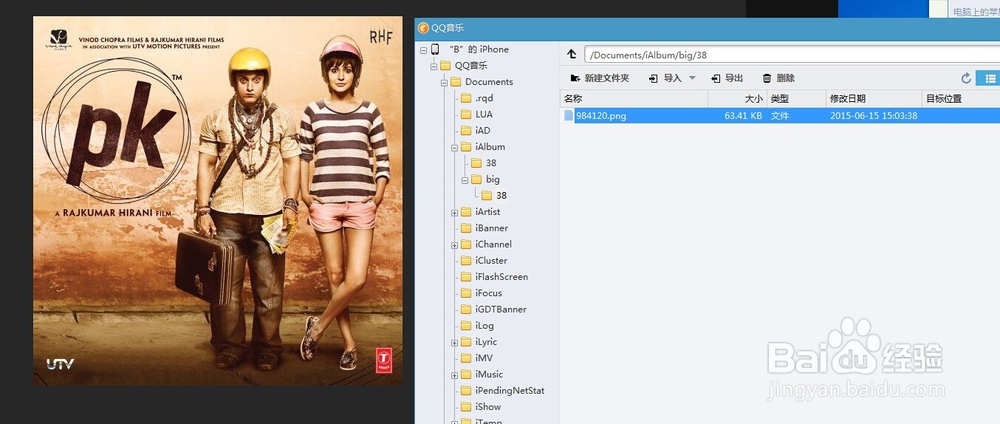Expand the iArtist folder node
1000x424 pixels.
[454, 212]
